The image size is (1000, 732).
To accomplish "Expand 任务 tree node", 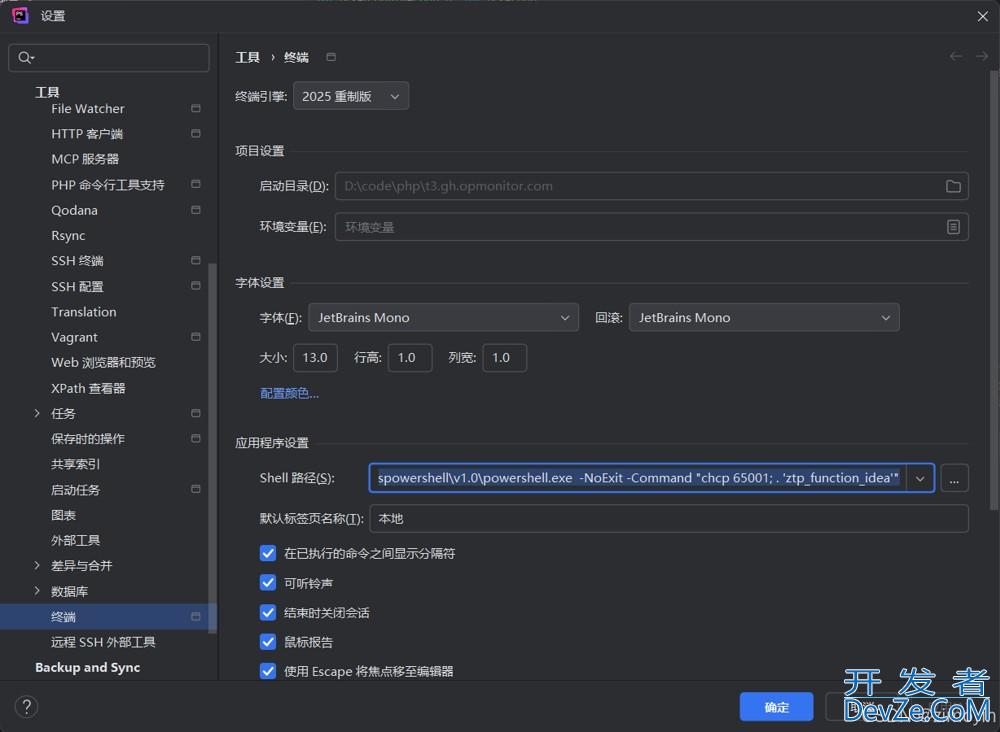I will tap(37, 413).
